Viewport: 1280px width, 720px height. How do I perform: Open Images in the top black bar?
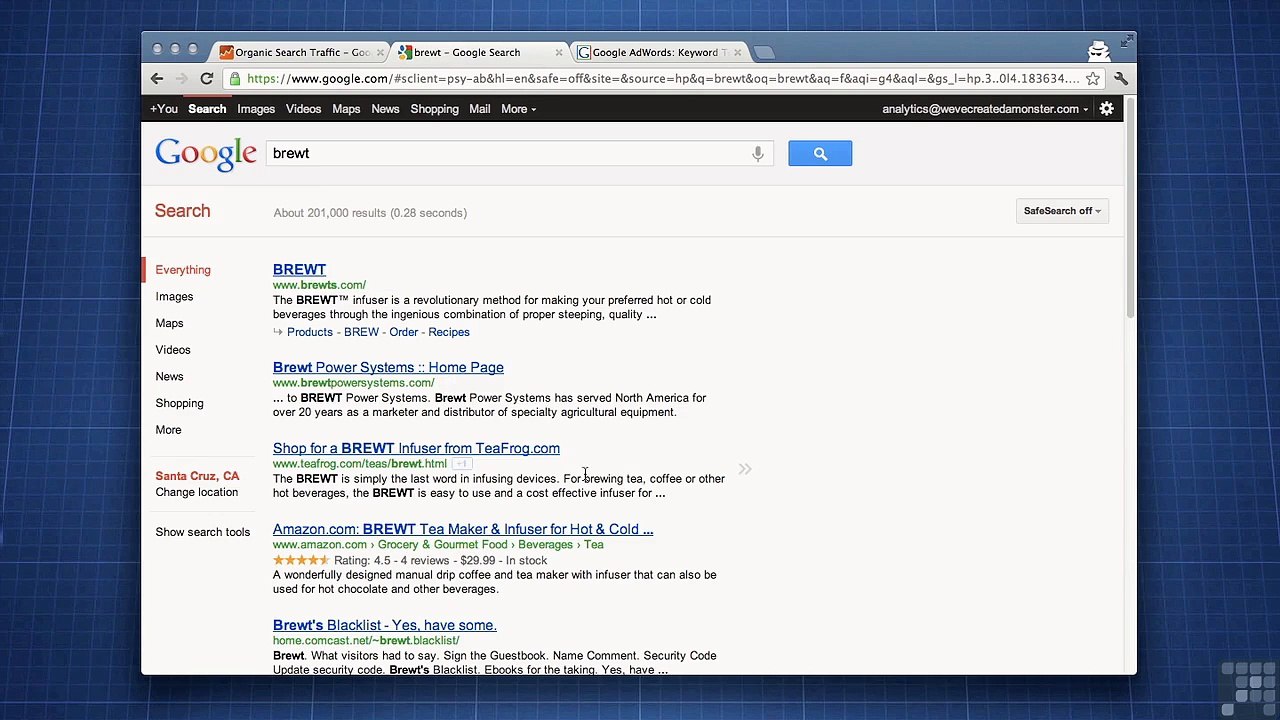click(256, 109)
